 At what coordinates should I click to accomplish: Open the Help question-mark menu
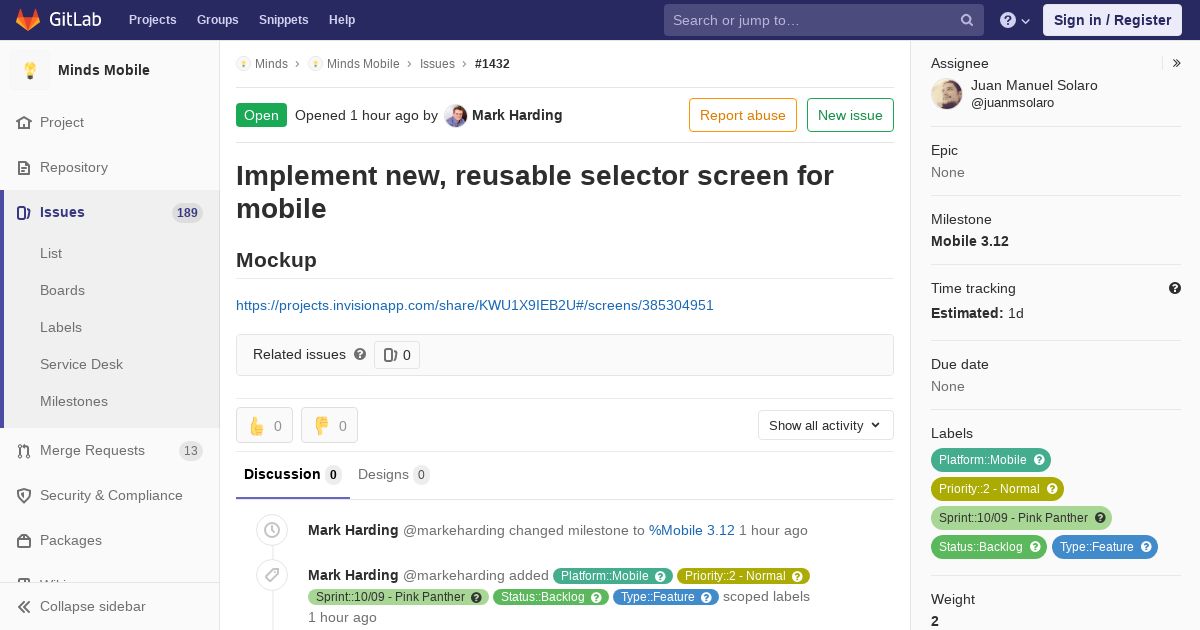click(1015, 20)
